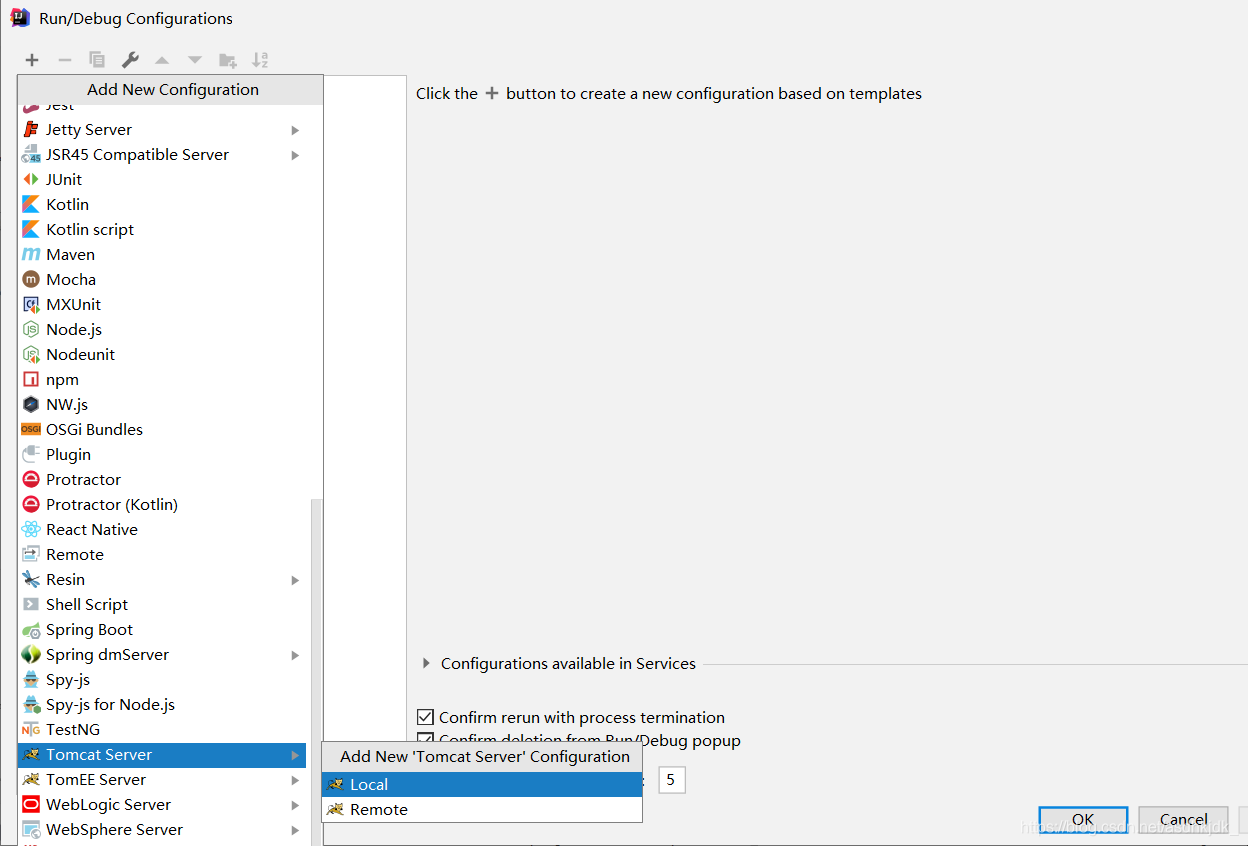
Task: Expand Tomcat Server submenu arrow
Action: tap(295, 755)
